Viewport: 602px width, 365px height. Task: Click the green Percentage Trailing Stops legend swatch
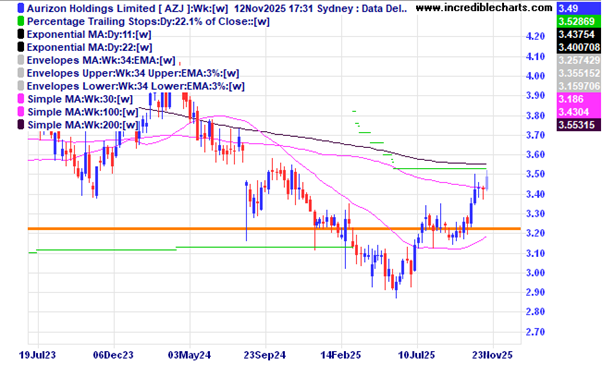[21, 21]
